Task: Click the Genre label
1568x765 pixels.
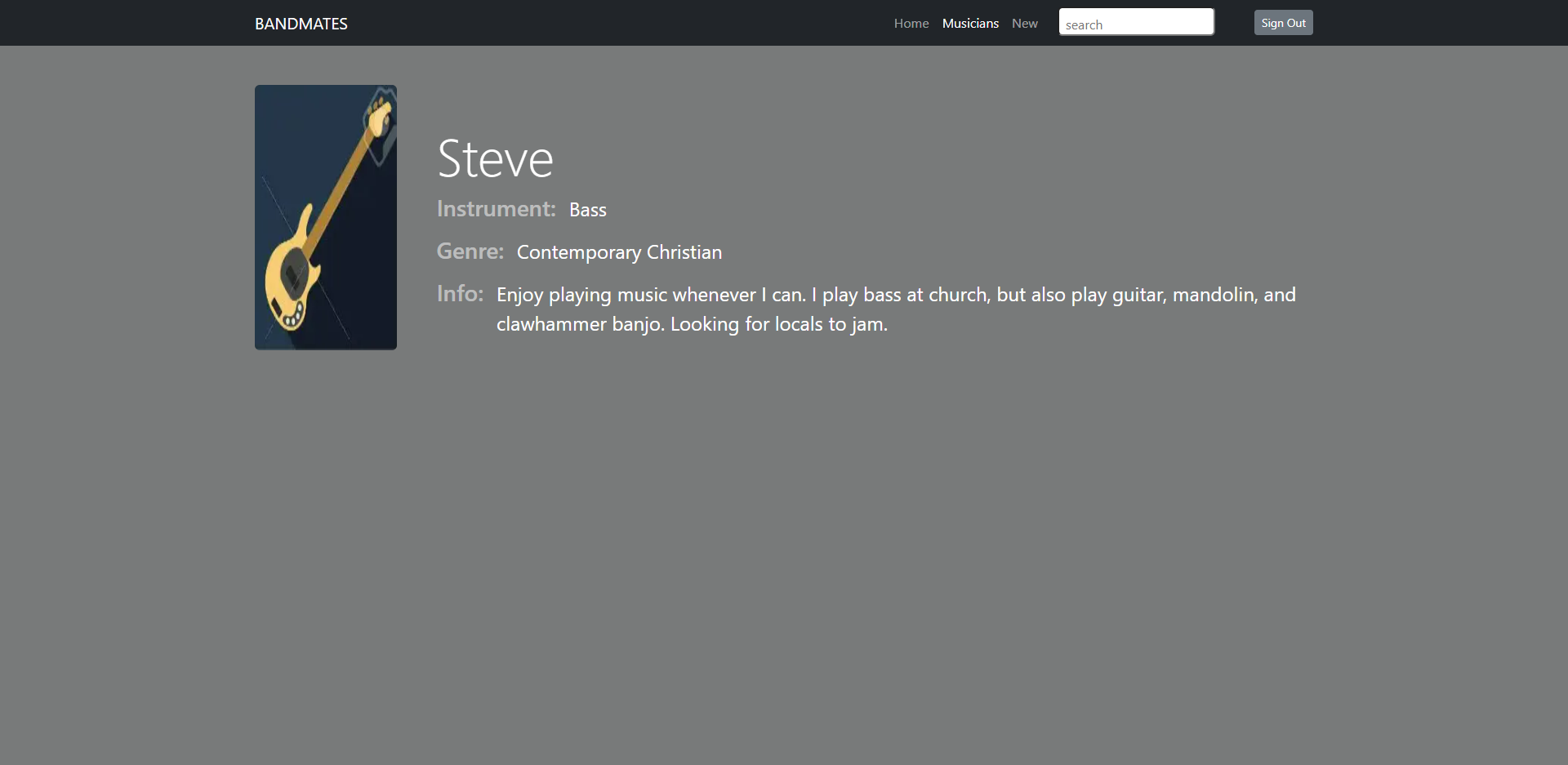Action: click(x=470, y=251)
